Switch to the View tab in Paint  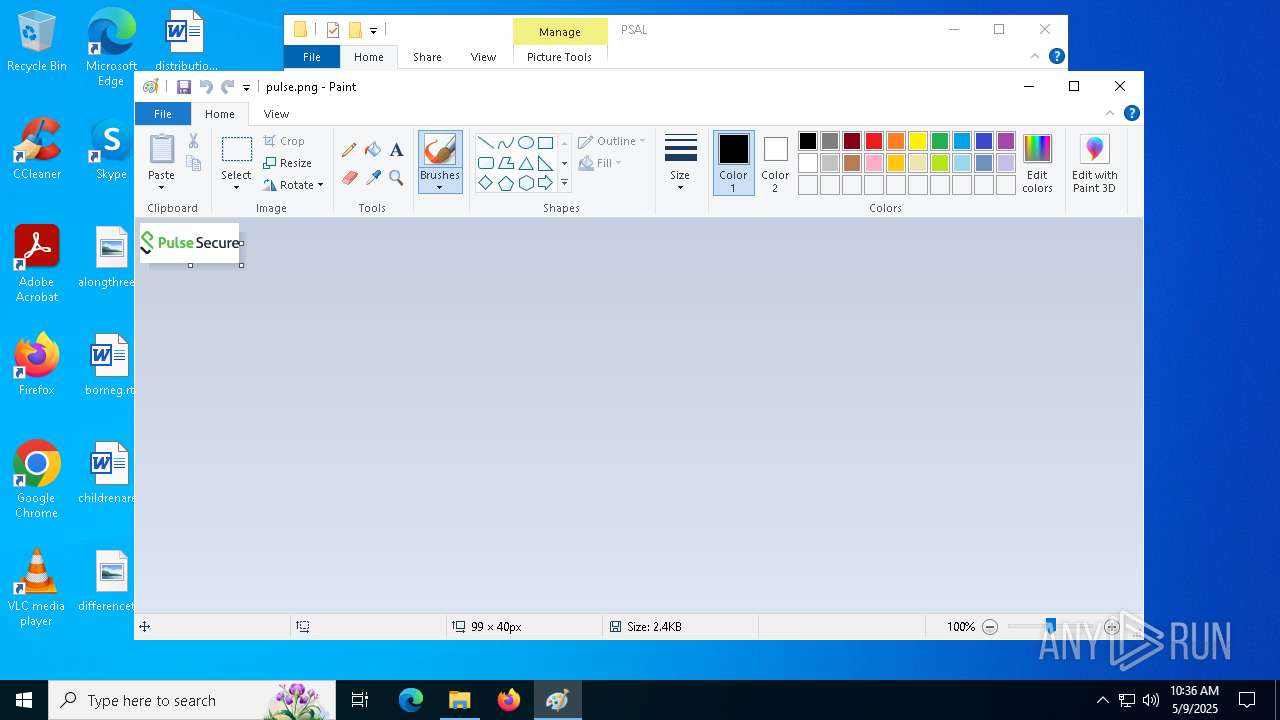click(276, 114)
